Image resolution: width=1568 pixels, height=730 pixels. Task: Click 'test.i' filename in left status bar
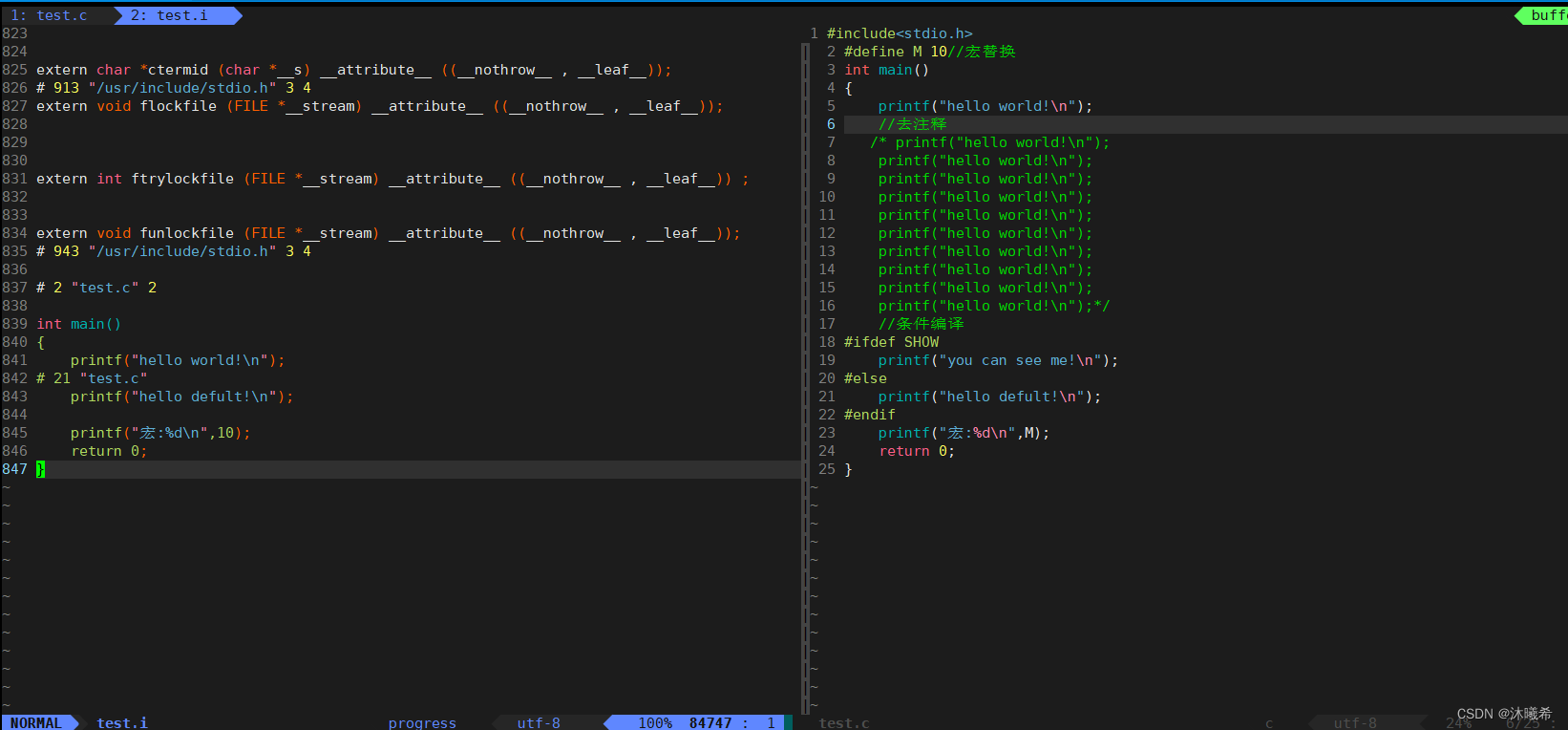coord(122,722)
